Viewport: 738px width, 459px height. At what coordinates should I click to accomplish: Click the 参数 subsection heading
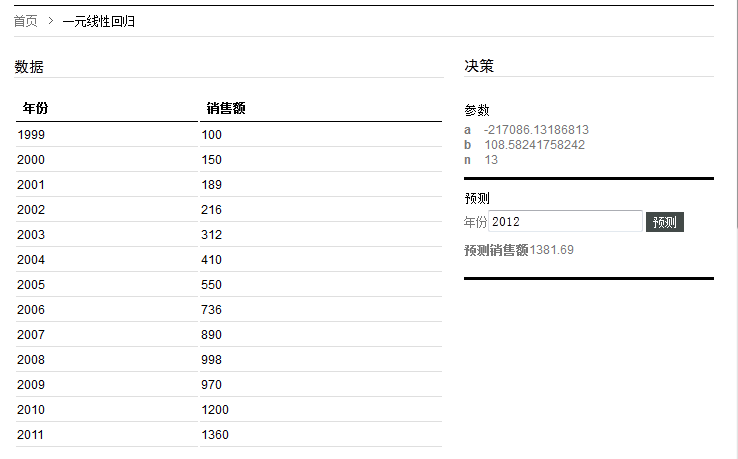point(477,110)
